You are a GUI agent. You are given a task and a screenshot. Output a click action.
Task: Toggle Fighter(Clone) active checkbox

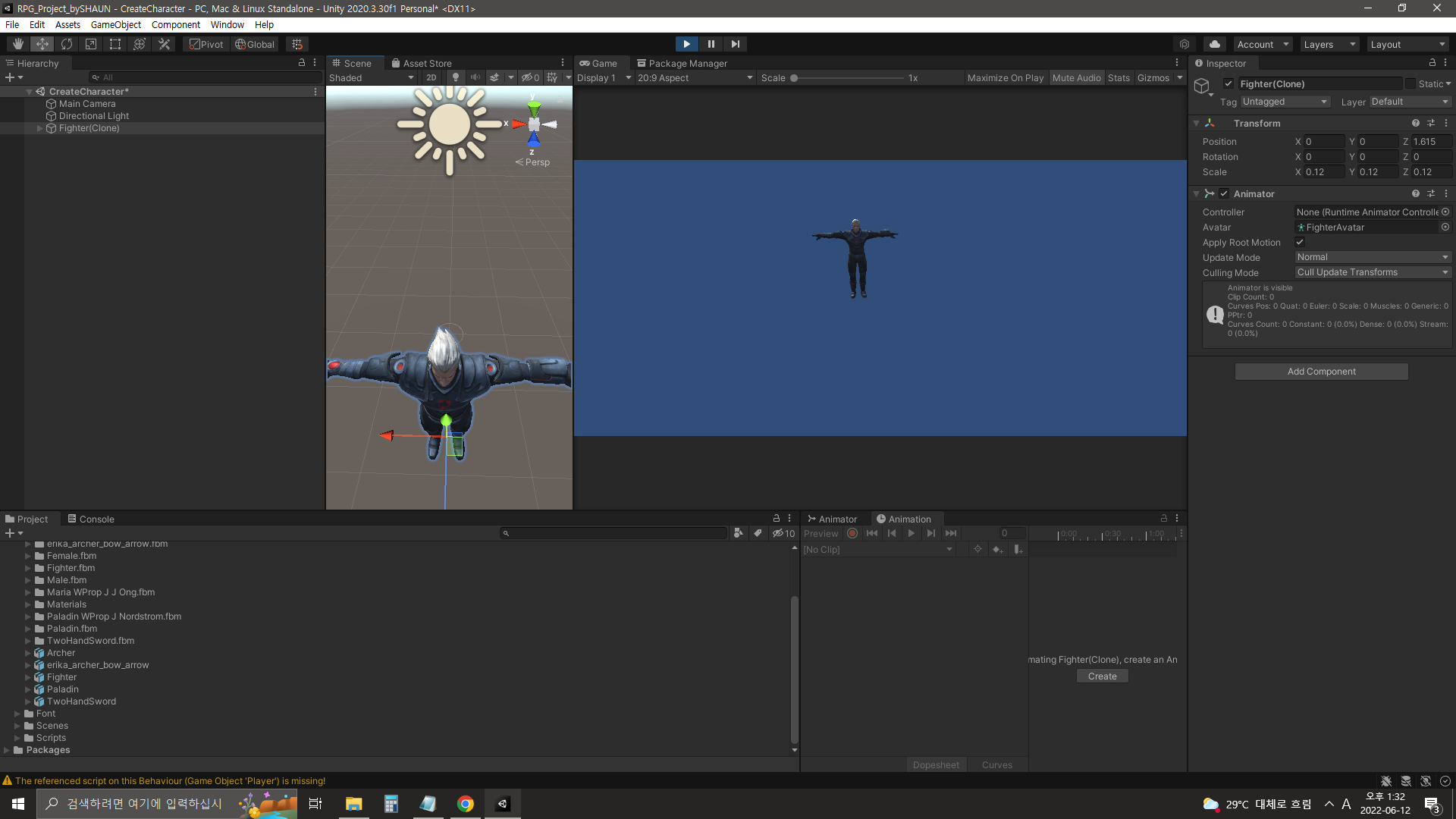1228,83
